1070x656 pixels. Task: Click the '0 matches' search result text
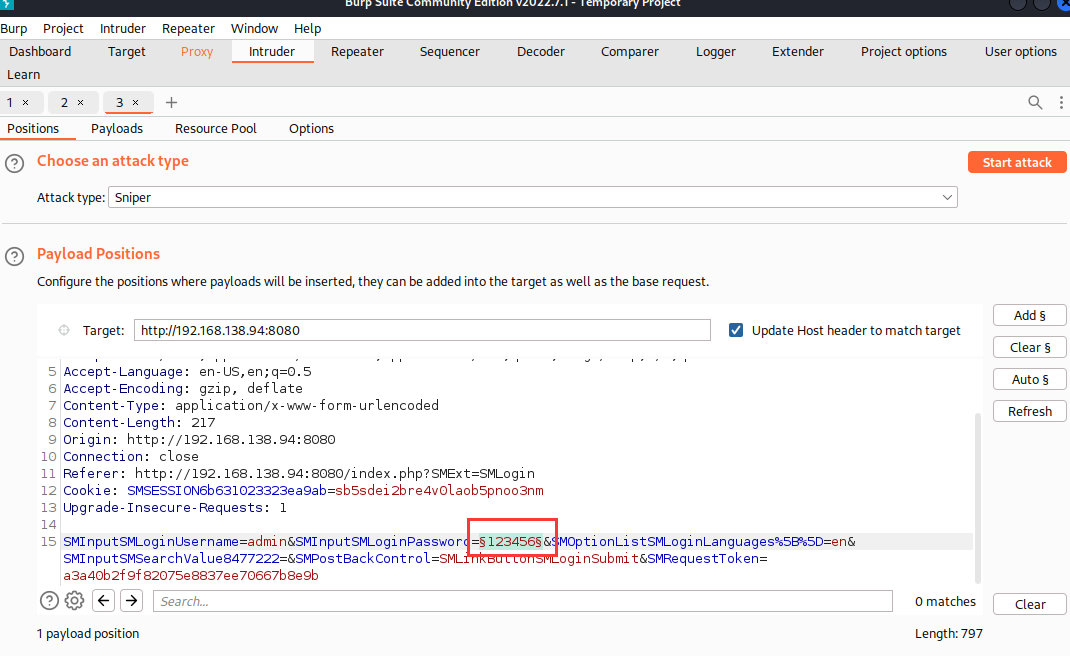click(x=945, y=601)
